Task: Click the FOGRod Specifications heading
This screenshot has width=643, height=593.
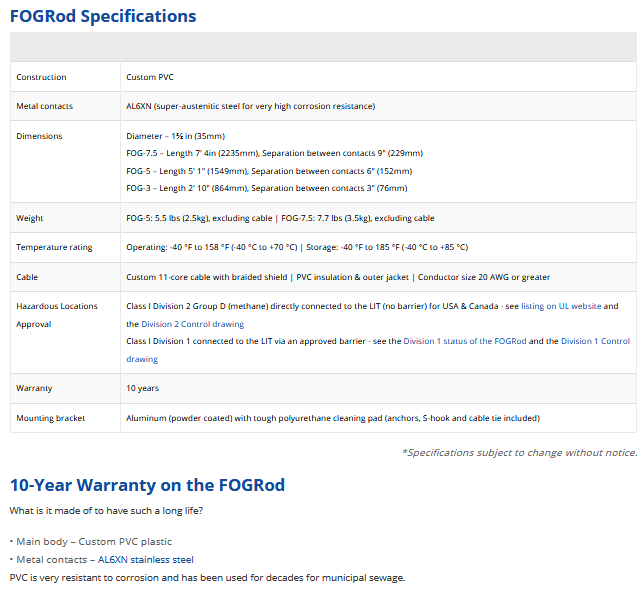Action: (x=103, y=16)
